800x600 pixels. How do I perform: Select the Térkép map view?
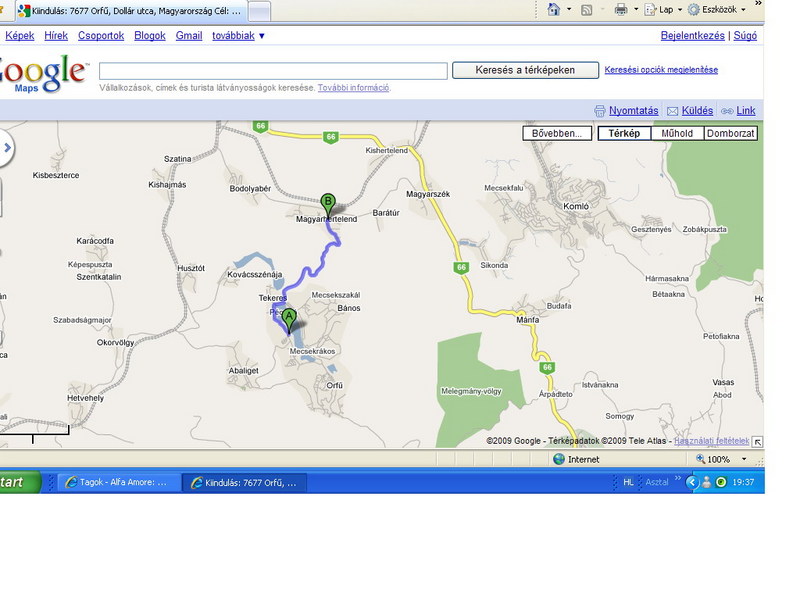point(624,133)
